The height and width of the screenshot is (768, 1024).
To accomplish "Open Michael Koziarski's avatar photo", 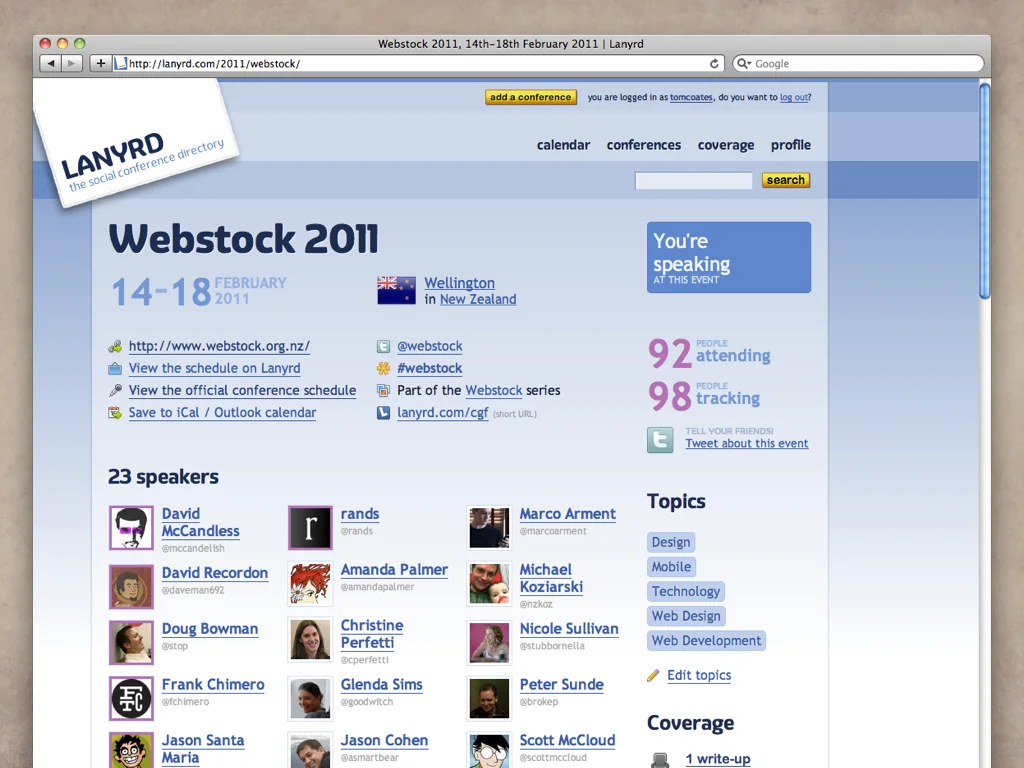I will [x=489, y=584].
